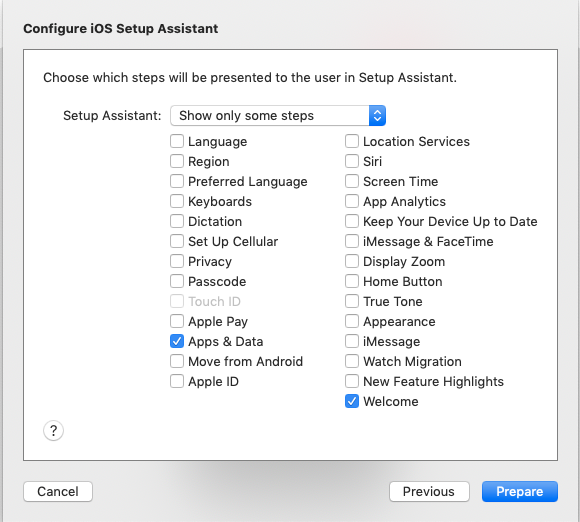This screenshot has width=580, height=522.
Task: Select the Location Services checkbox
Action: pos(352,141)
